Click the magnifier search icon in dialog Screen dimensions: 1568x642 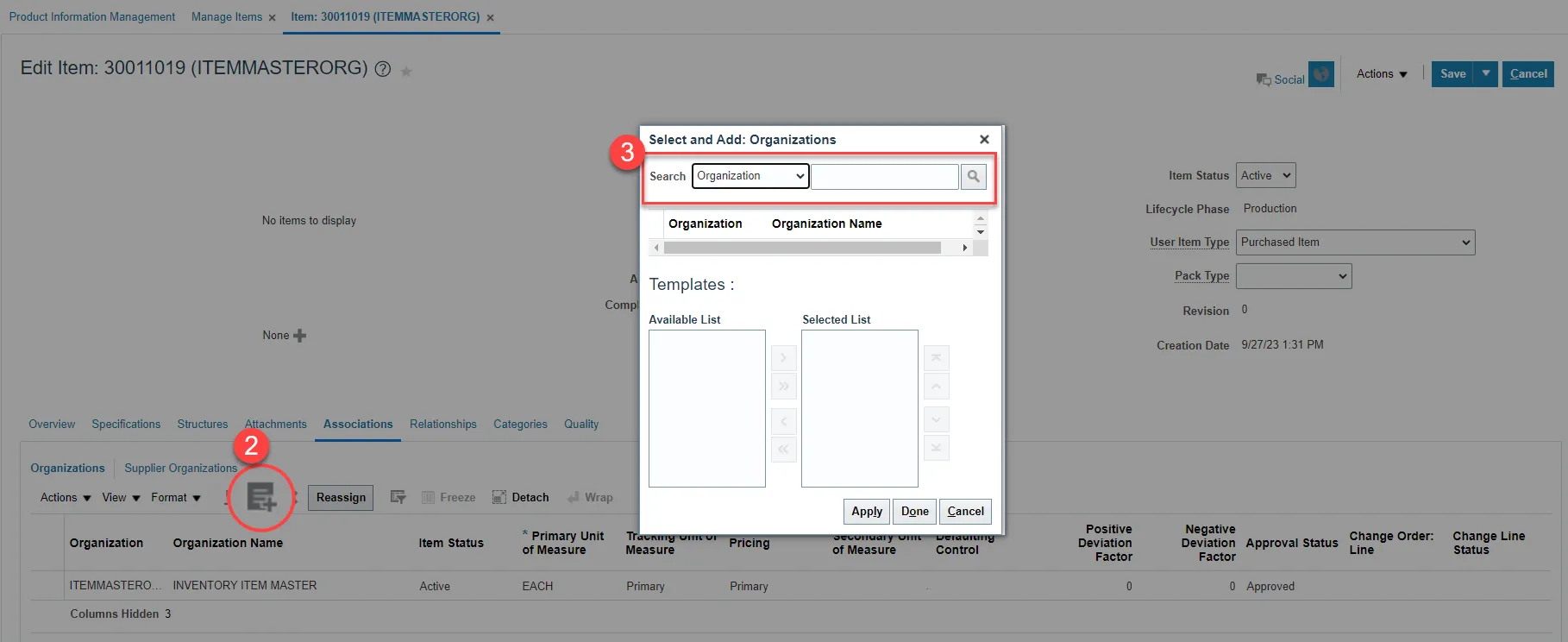[x=973, y=176]
